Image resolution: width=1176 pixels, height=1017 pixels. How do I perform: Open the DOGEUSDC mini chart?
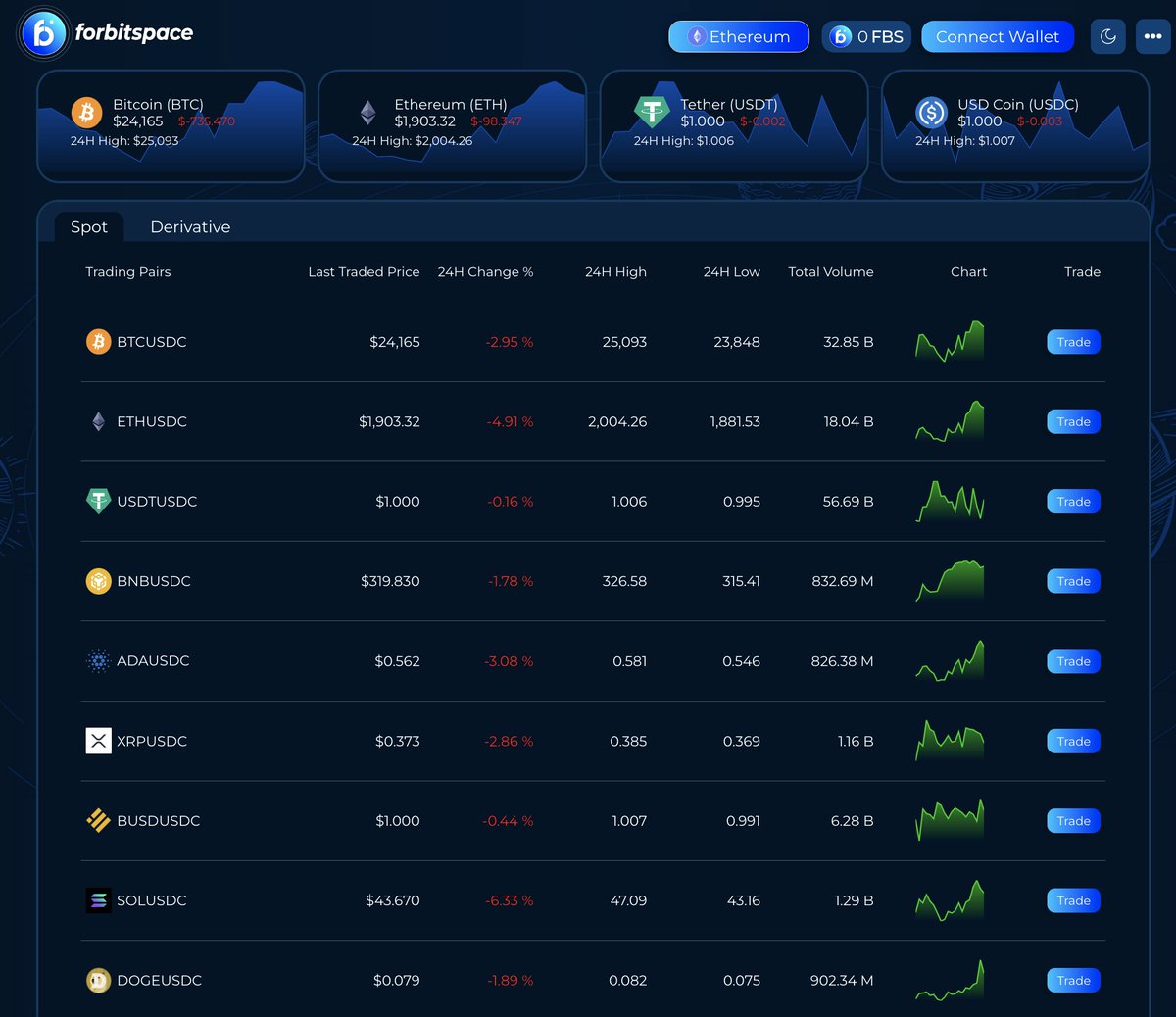point(950,980)
